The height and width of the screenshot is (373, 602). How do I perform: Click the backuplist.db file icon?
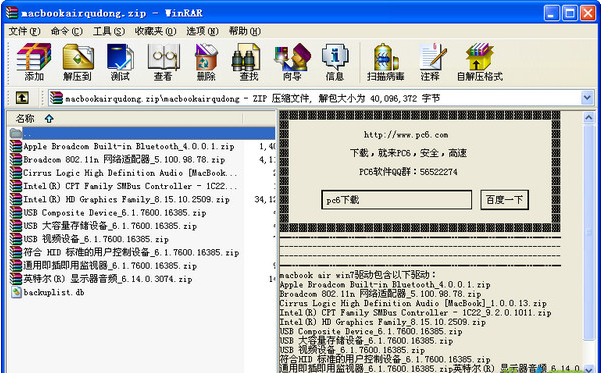coord(16,292)
